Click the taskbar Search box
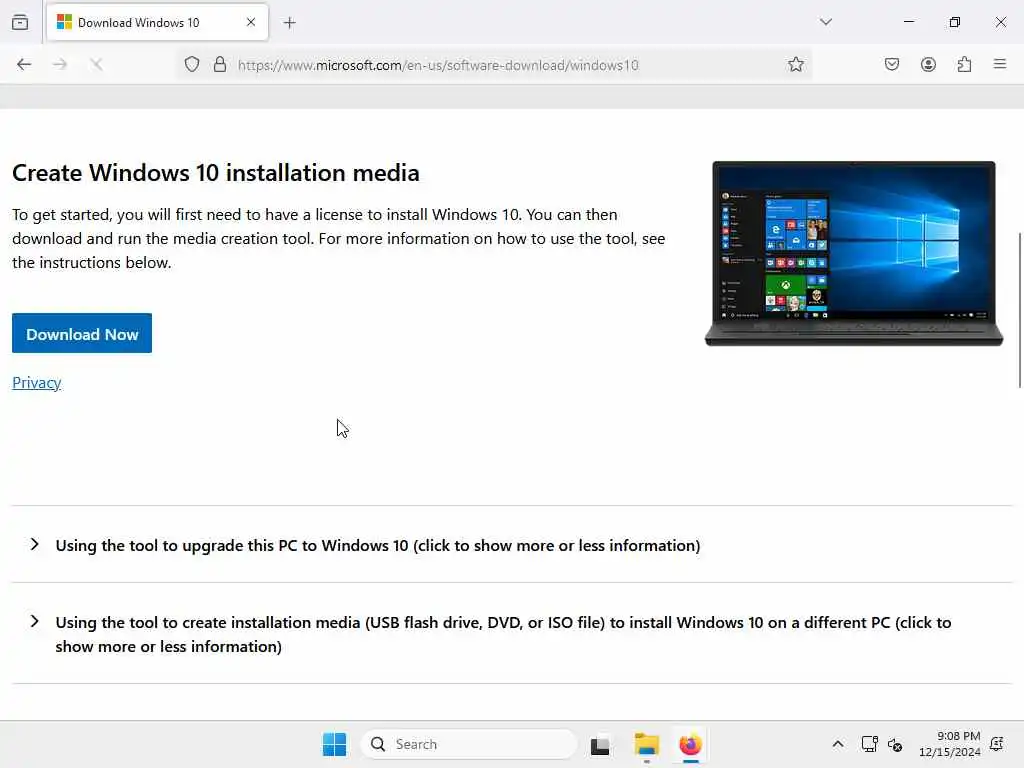This screenshot has height=768, width=1024. click(x=469, y=744)
